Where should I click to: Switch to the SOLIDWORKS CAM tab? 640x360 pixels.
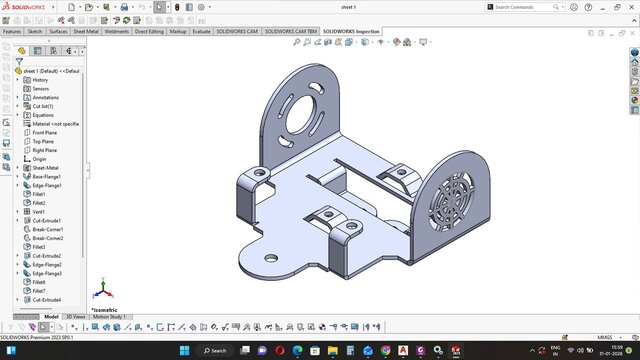[237, 31]
